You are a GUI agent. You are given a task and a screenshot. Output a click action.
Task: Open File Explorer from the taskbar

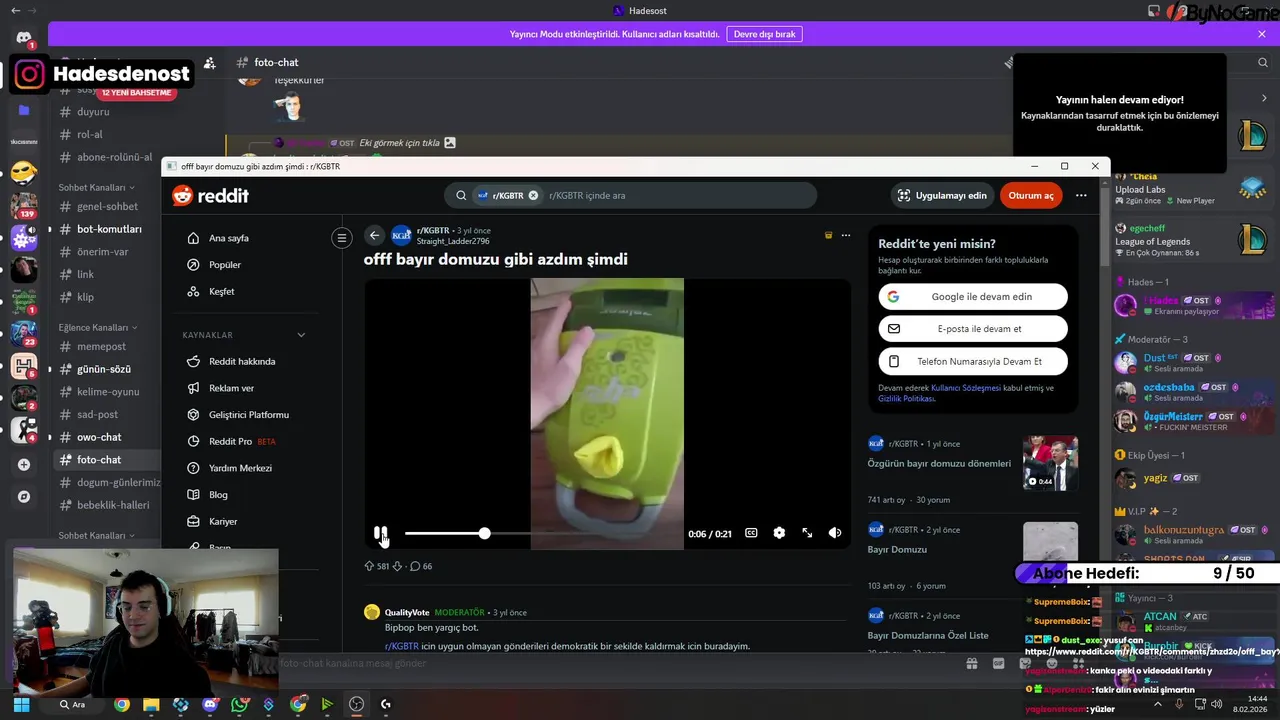click(151, 704)
